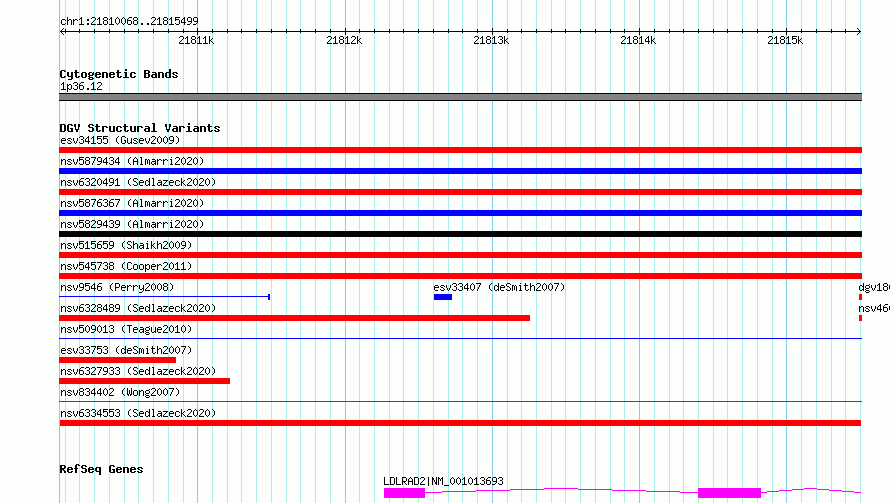The height and width of the screenshot is (503, 890).
Task: Open the nsv9546 (Perry2008) label
Action: [117, 287]
